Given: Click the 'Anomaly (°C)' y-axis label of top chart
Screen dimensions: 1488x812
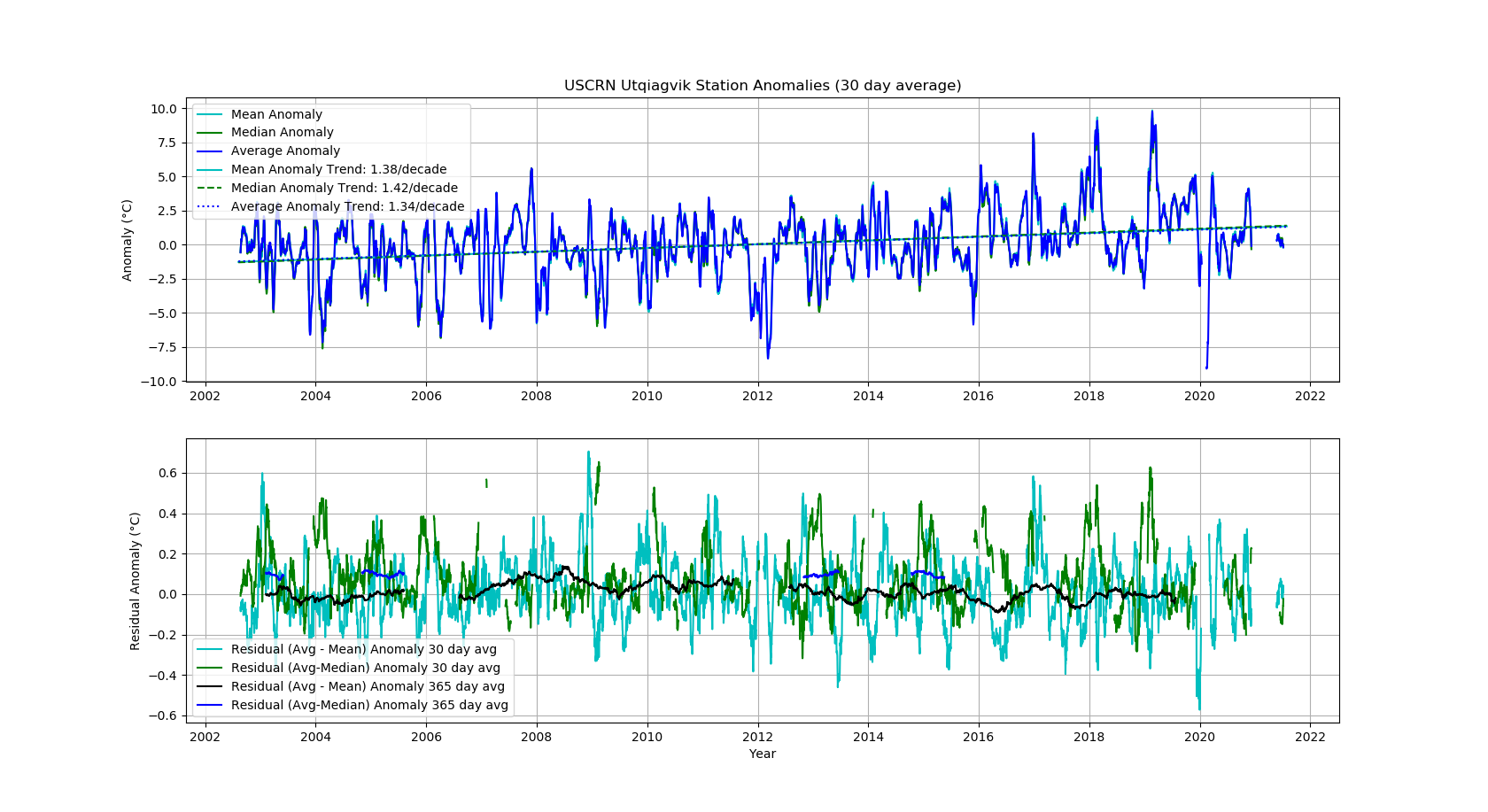Looking at the screenshot, I should (x=128, y=240).
